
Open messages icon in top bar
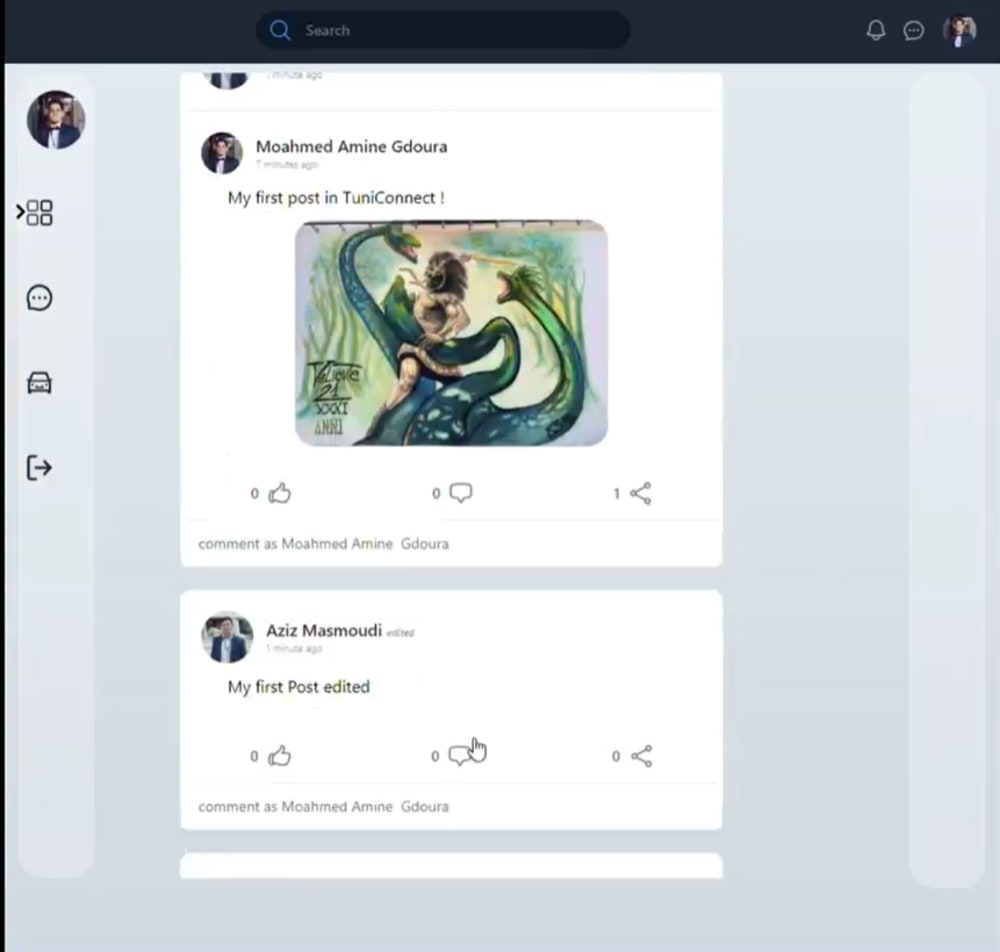tap(913, 30)
